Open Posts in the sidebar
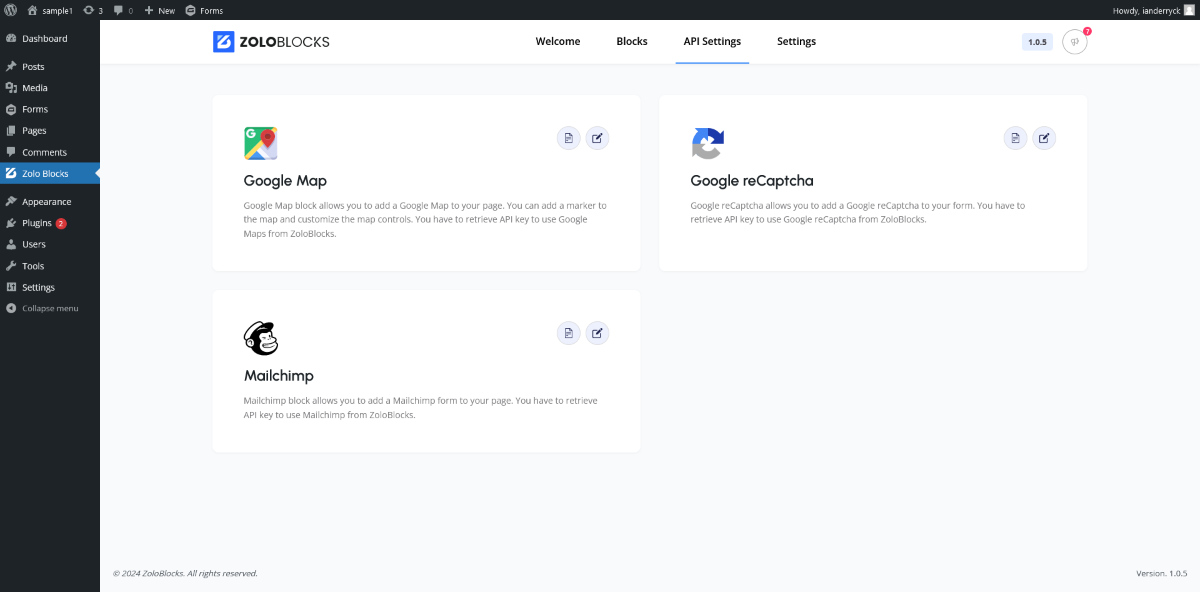Screen dimensions: 1200x592 pos(50,67)
